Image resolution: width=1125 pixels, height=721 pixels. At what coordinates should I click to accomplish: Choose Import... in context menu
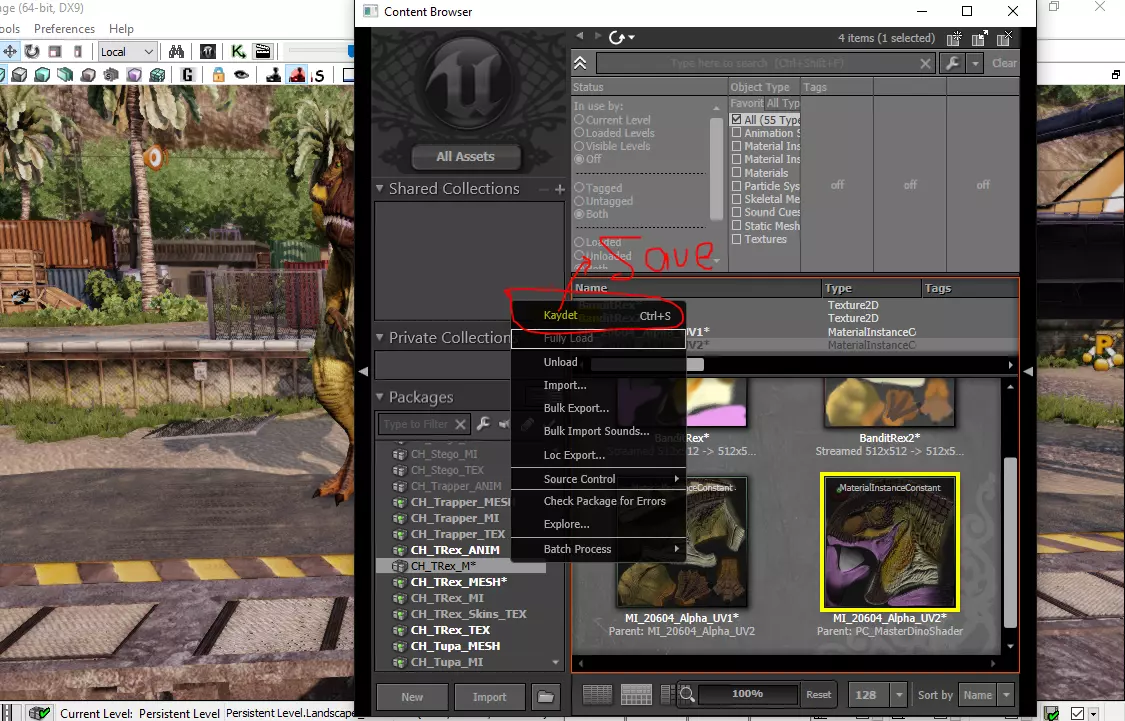click(x=598, y=385)
